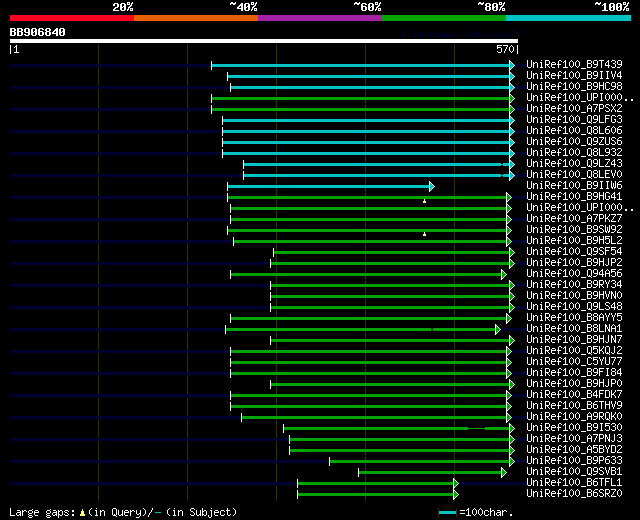
Task: Select the UniRef100_B9H5L2 label
Action: 574,241
